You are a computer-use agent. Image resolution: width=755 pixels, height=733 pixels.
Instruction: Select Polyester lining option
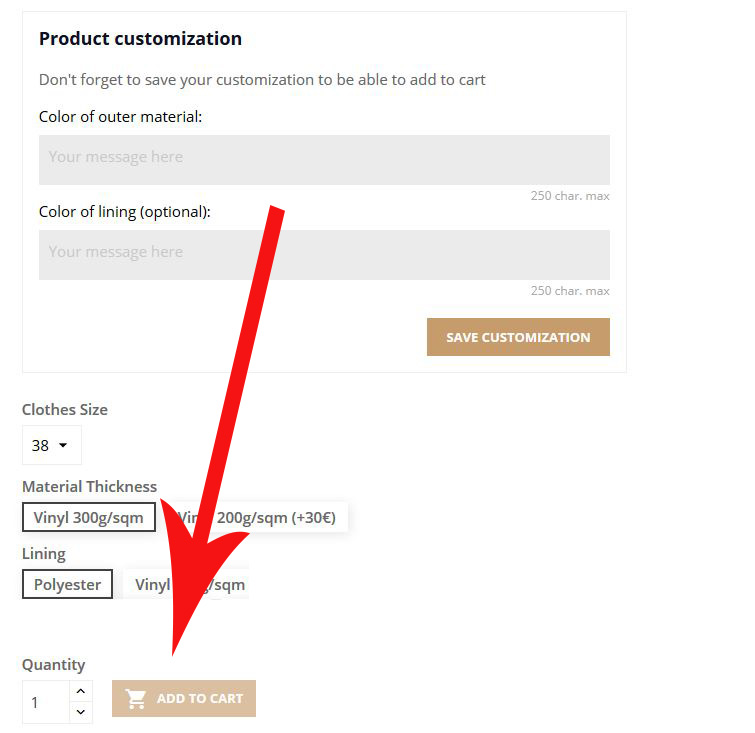pos(67,585)
